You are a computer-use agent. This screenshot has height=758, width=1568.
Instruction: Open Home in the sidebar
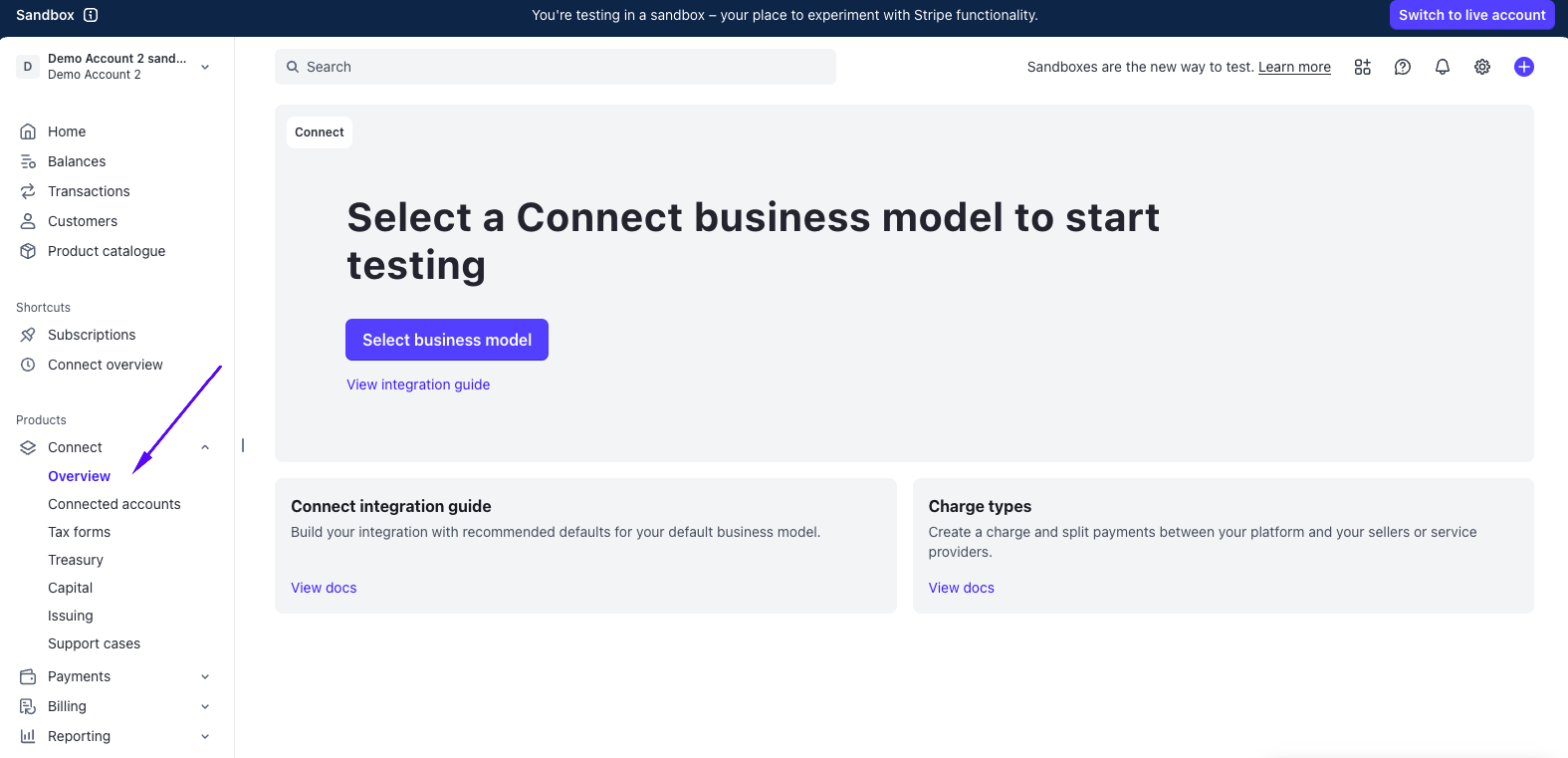tap(67, 131)
